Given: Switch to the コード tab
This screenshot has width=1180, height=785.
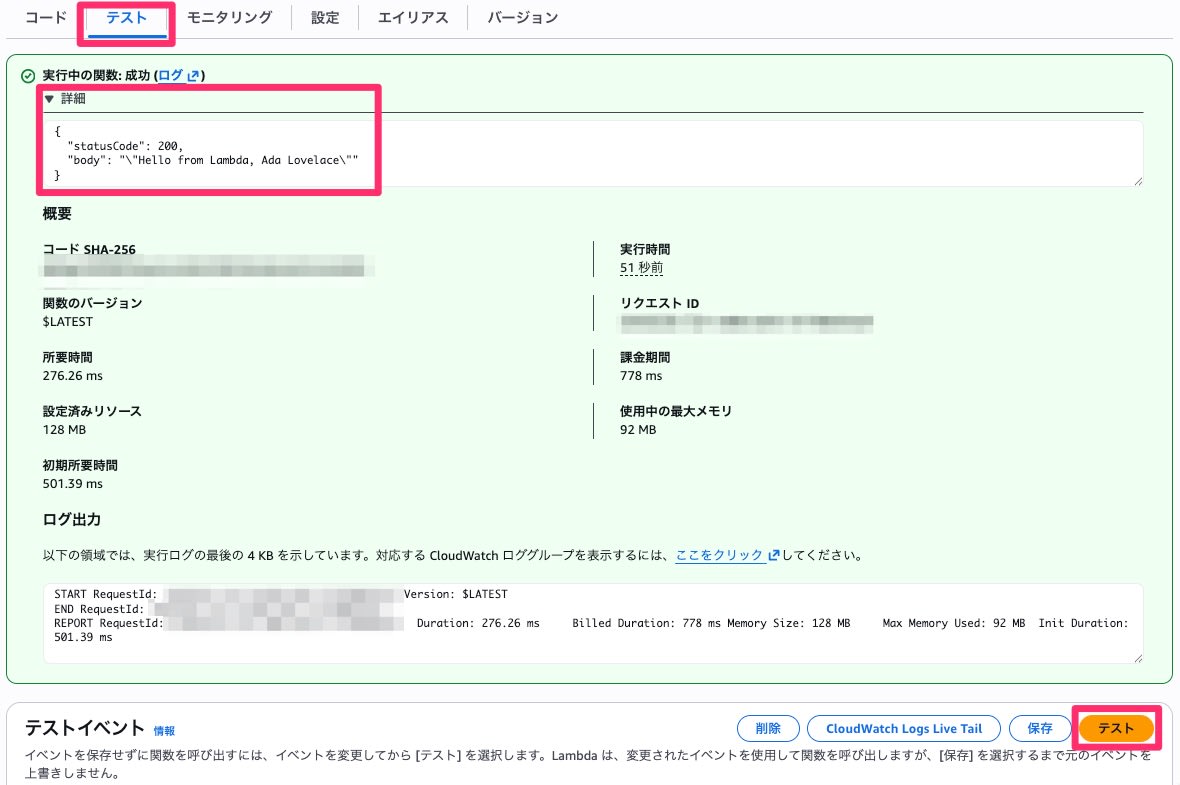Looking at the screenshot, I should pyautogui.click(x=44, y=17).
